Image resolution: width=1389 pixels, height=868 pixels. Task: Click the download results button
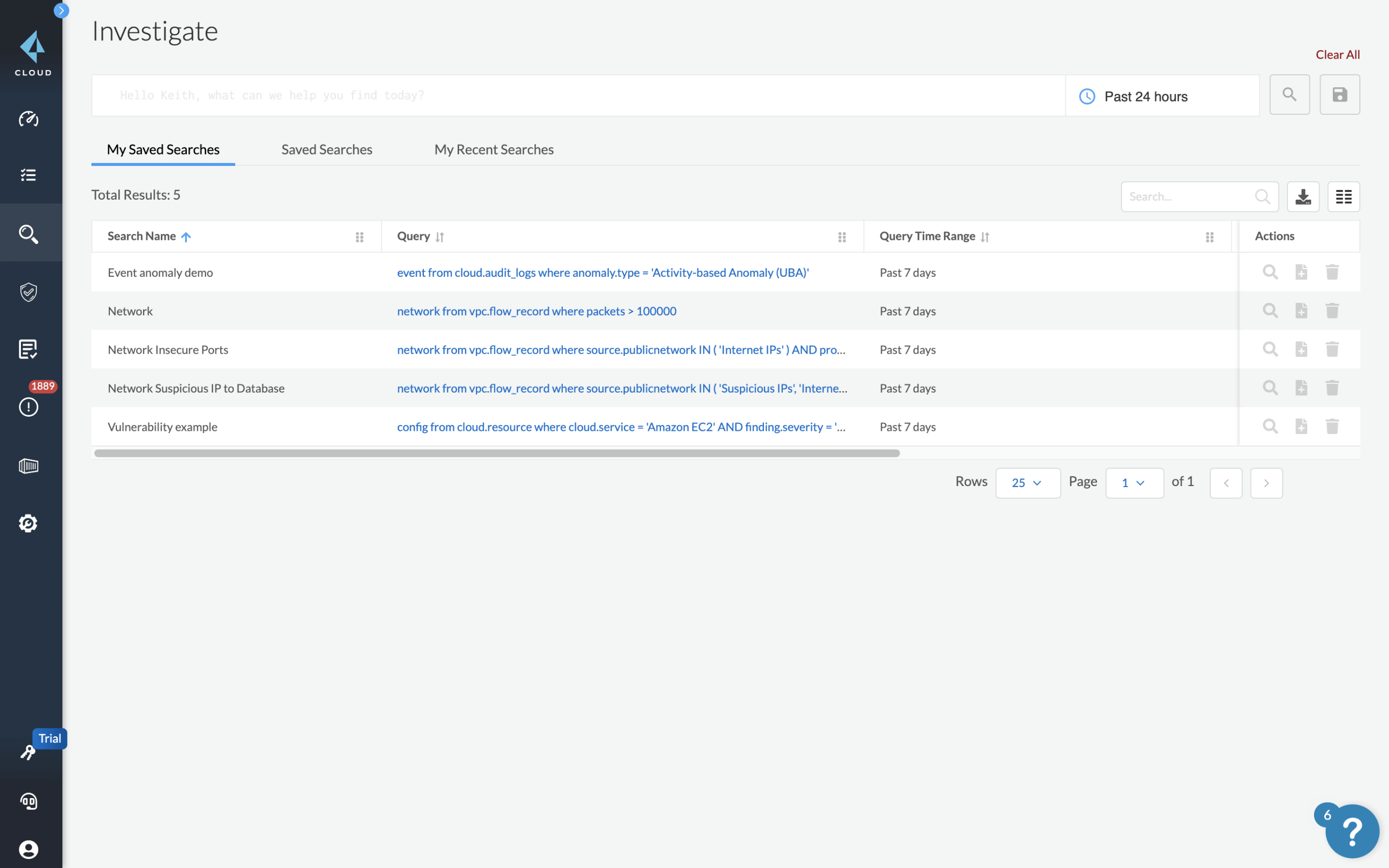coord(1303,195)
